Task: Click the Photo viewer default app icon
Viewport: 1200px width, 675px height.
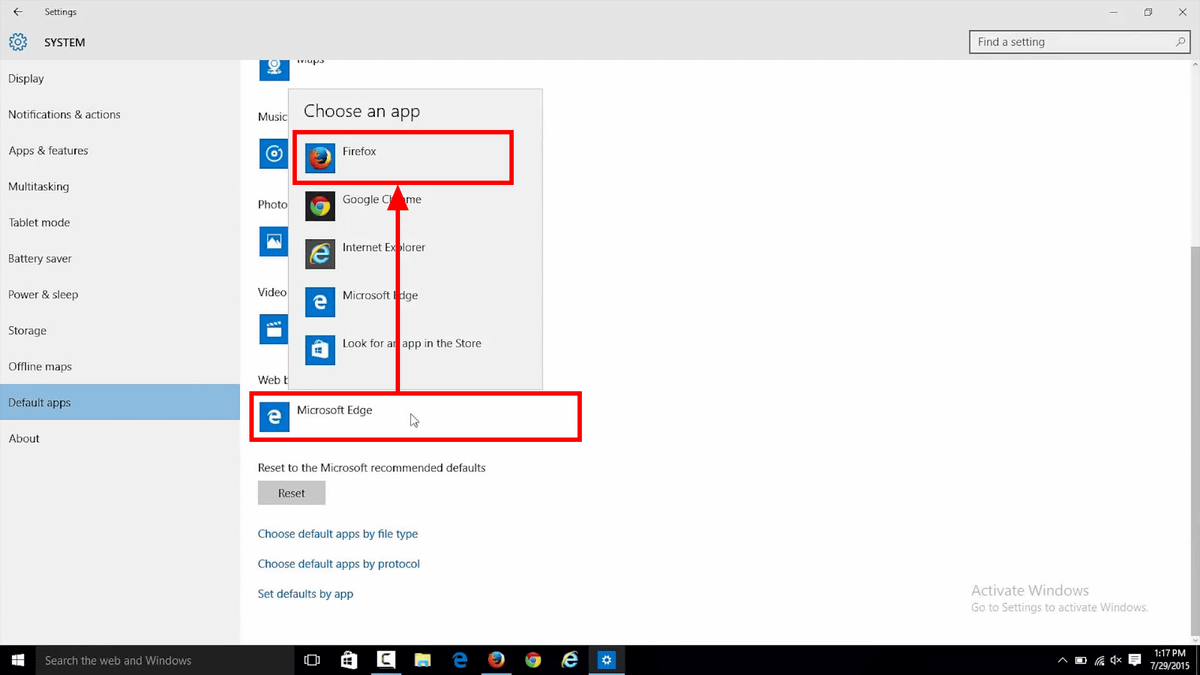Action: point(273,241)
